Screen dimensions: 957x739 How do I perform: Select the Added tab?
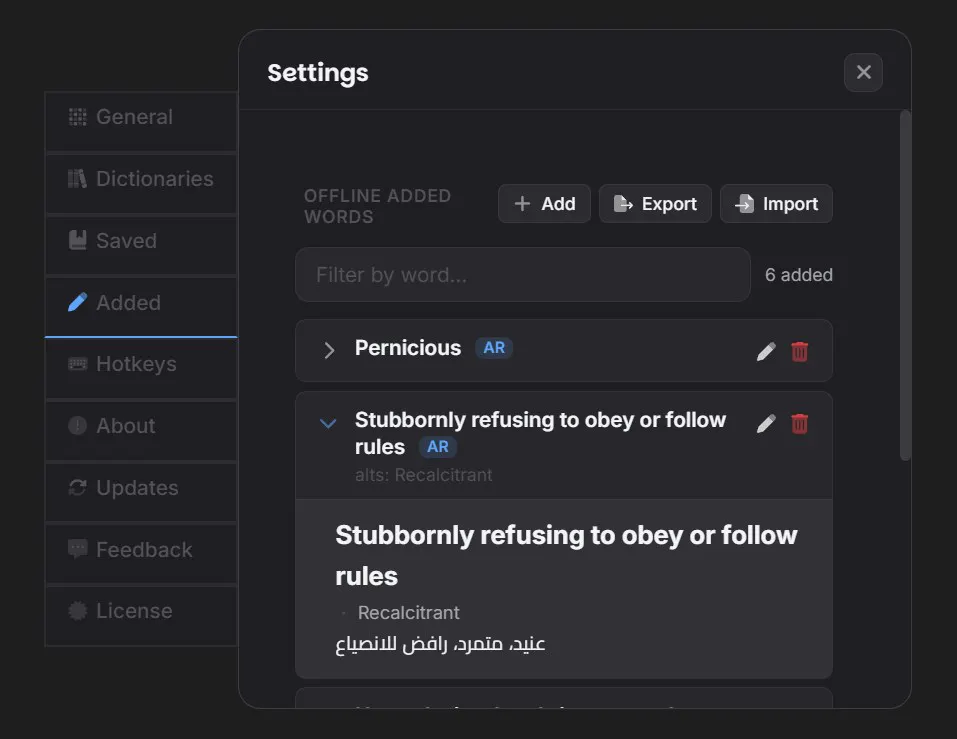coord(141,303)
